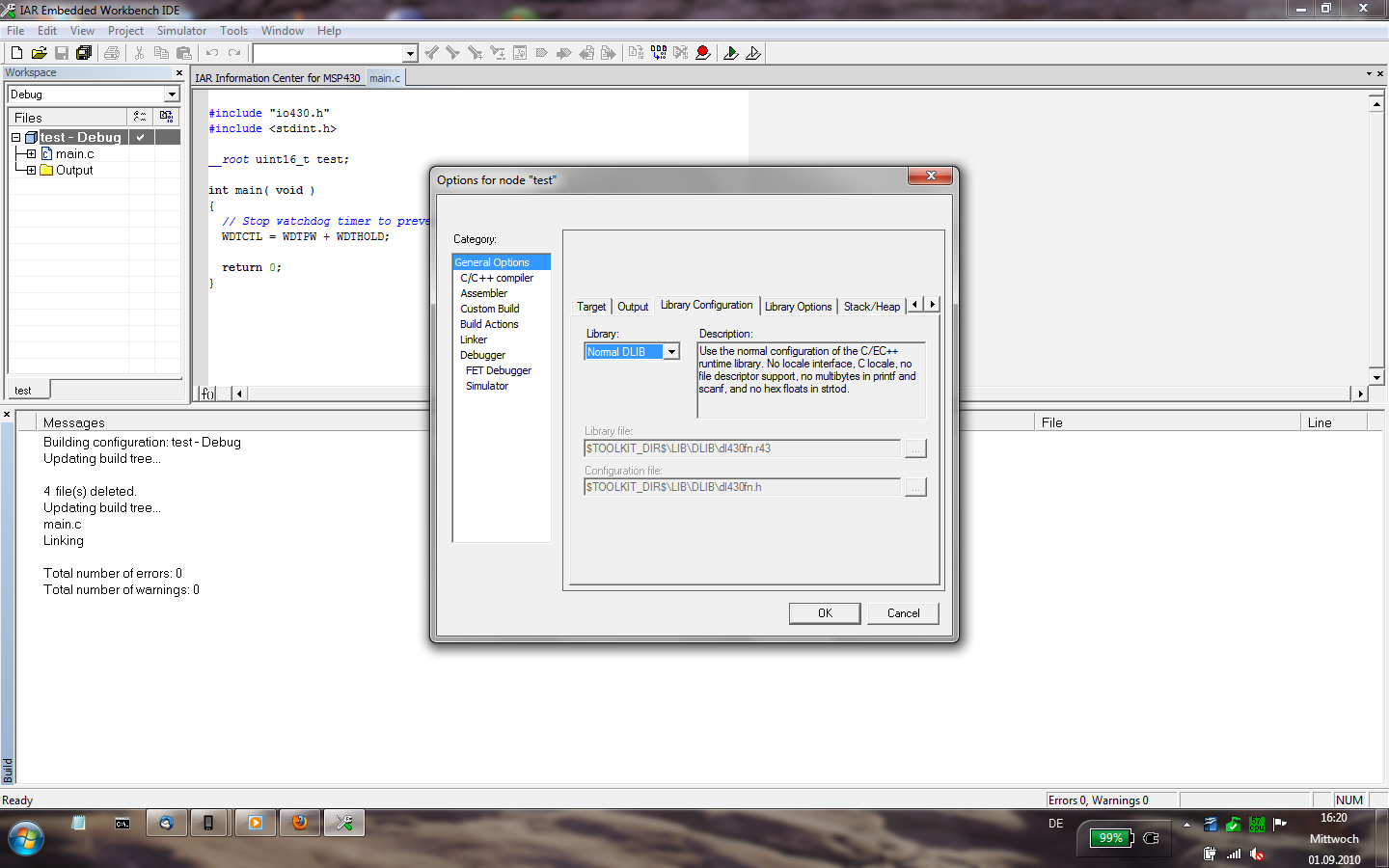
Task: Show hidden system tray icons
Action: [1186, 825]
